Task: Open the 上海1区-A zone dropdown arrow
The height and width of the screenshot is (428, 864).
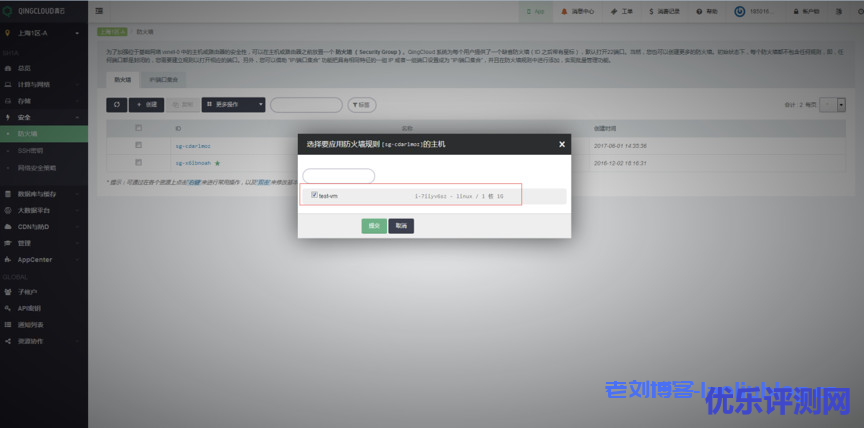Action: coord(77,34)
